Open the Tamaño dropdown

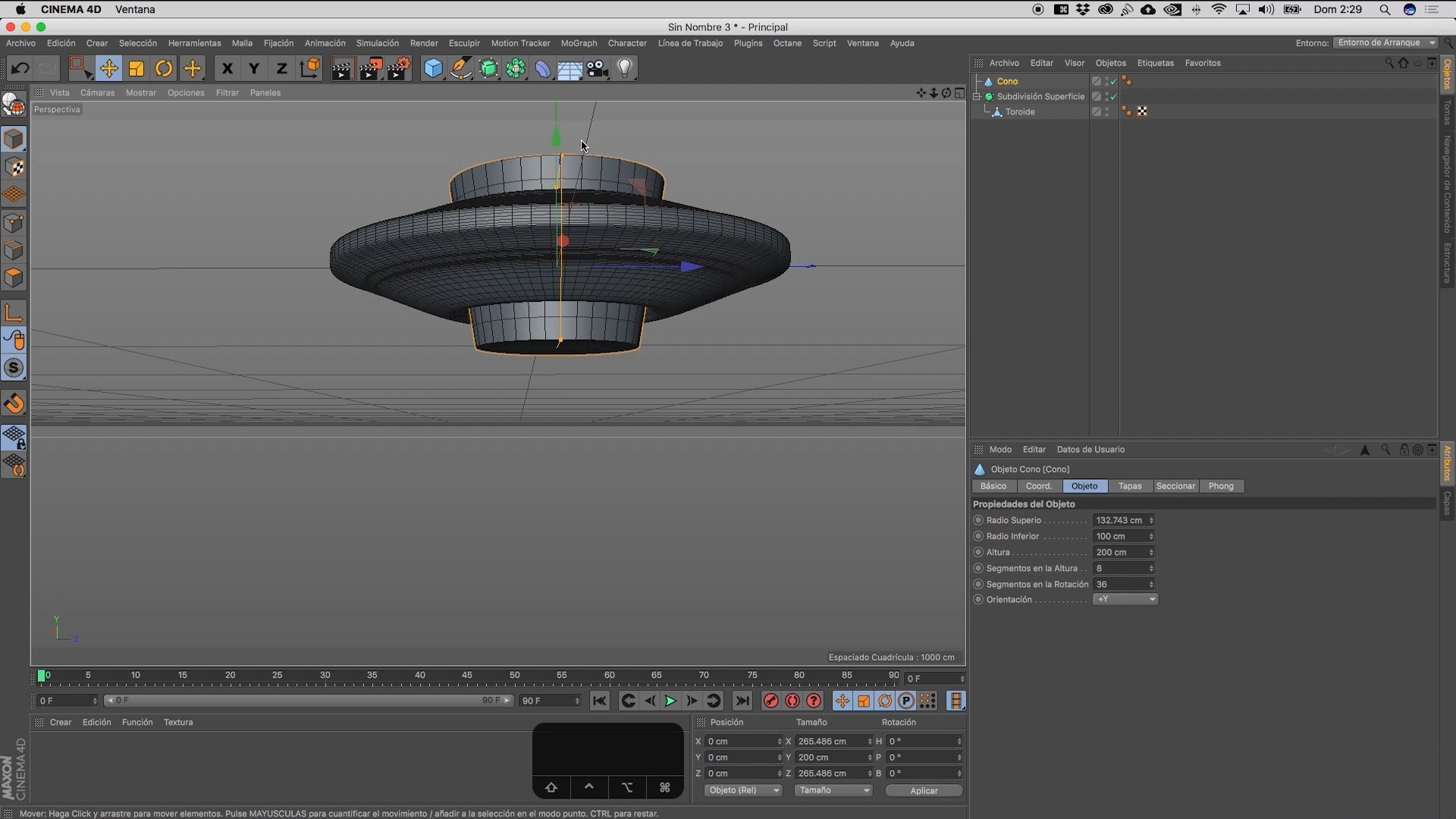click(833, 790)
